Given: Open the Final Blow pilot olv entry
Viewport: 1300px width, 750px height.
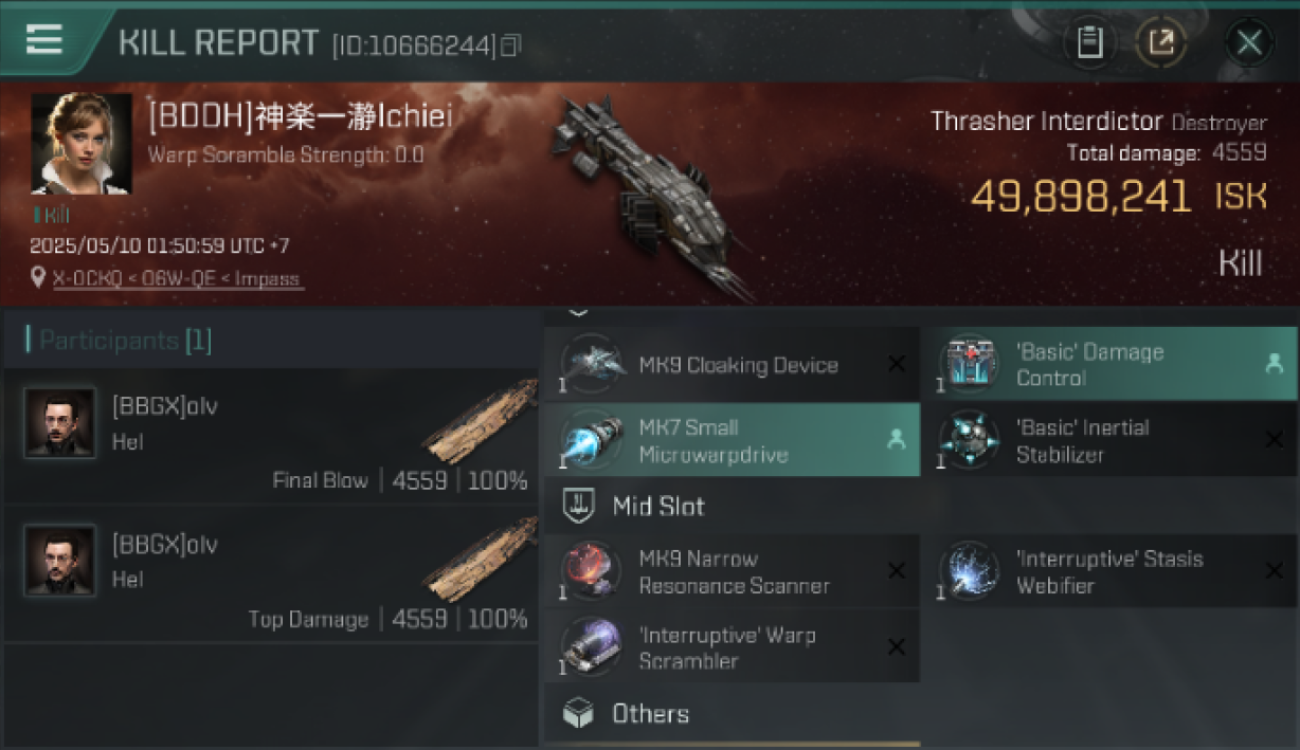Looking at the screenshot, I should [x=271, y=436].
